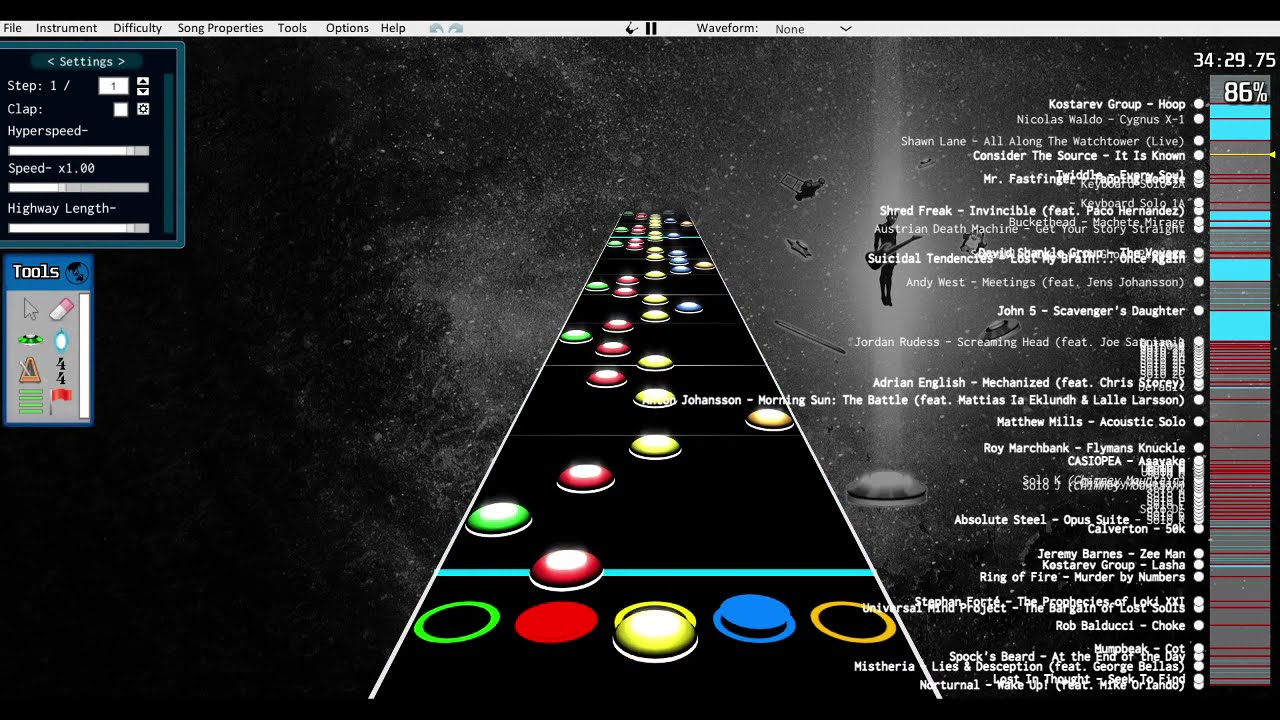The image size is (1280, 720).
Task: Increase Step value with up arrow
Action: click(x=143, y=81)
